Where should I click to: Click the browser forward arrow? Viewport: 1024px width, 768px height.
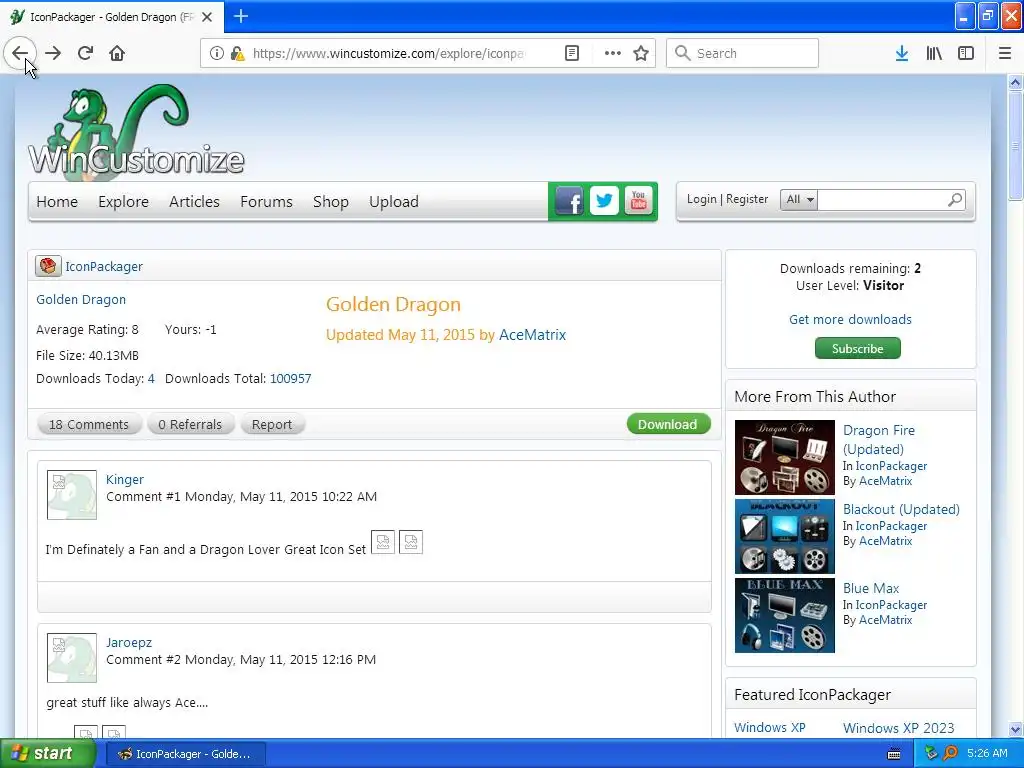coord(53,53)
